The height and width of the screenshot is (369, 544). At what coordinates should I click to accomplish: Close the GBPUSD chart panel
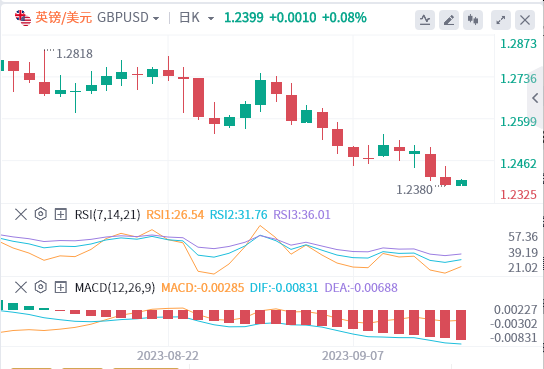525,20
